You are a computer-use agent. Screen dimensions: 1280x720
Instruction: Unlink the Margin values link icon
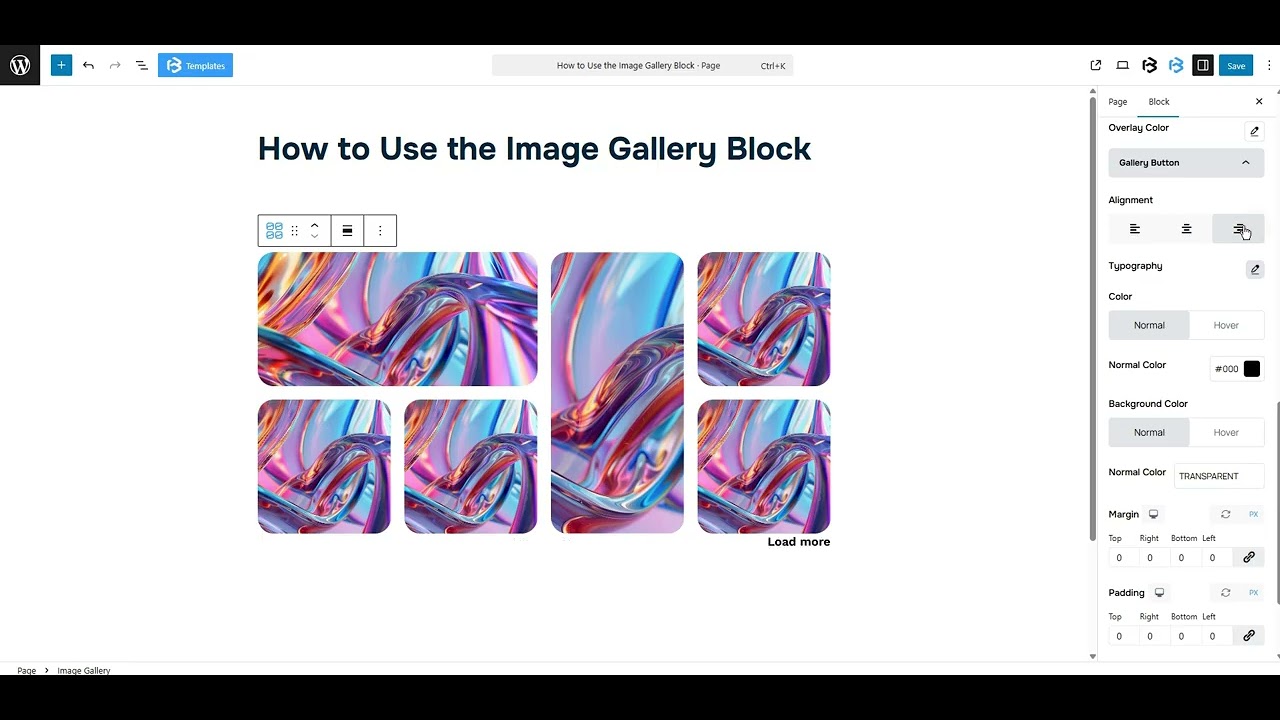click(1248, 557)
